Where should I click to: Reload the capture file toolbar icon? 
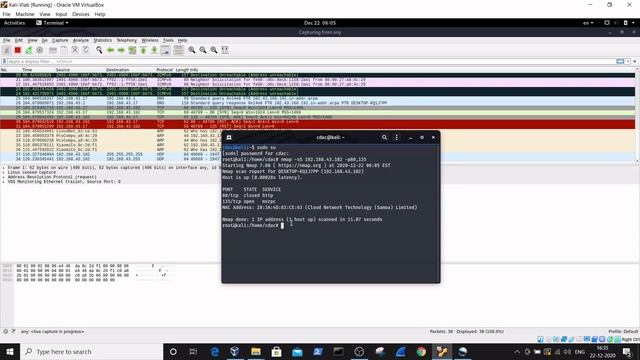(86, 50)
